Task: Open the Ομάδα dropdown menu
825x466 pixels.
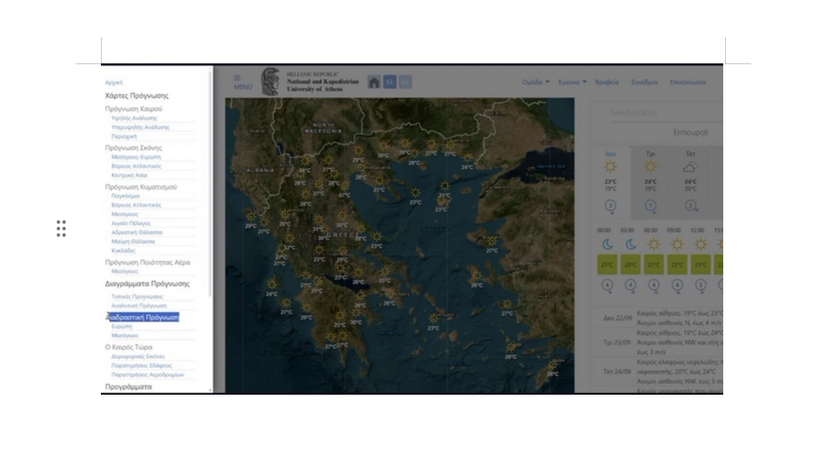Action: pos(536,82)
